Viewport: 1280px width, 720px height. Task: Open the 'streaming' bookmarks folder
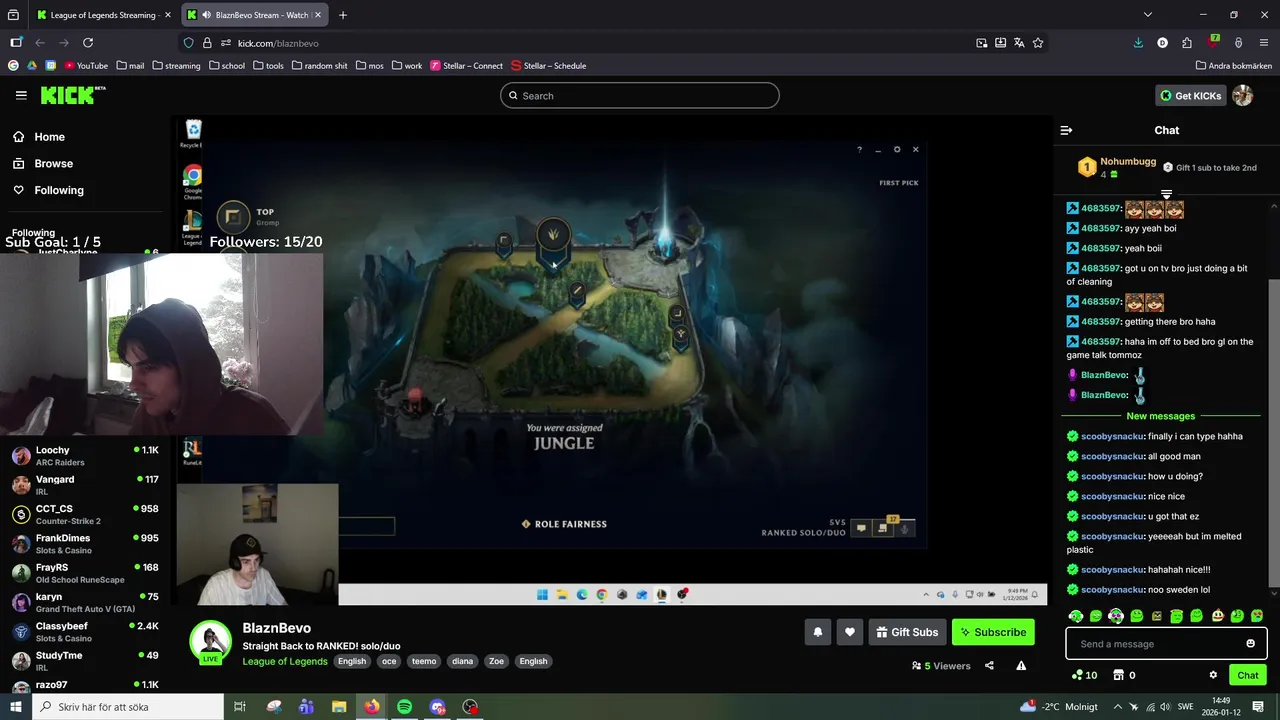(x=176, y=66)
